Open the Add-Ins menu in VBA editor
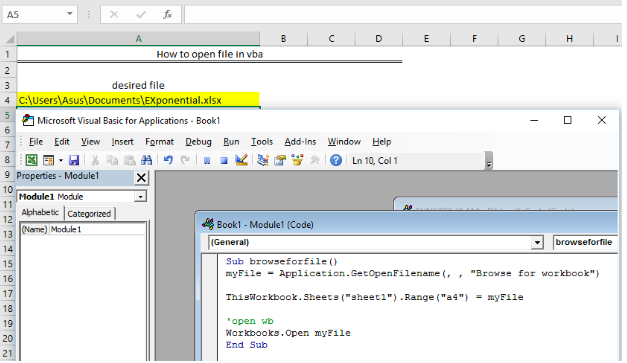 300,142
